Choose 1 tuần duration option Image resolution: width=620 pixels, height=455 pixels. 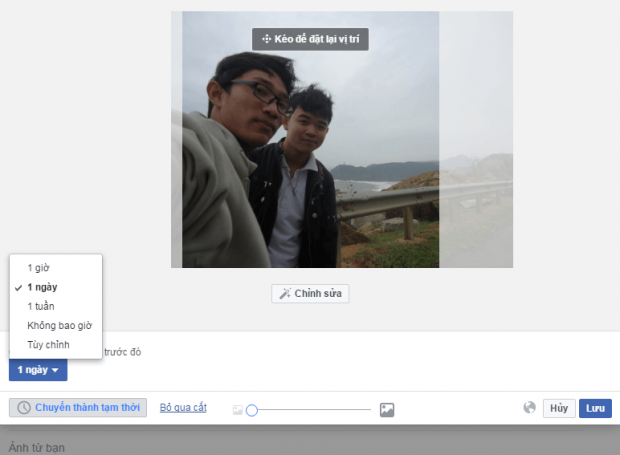coord(42,306)
